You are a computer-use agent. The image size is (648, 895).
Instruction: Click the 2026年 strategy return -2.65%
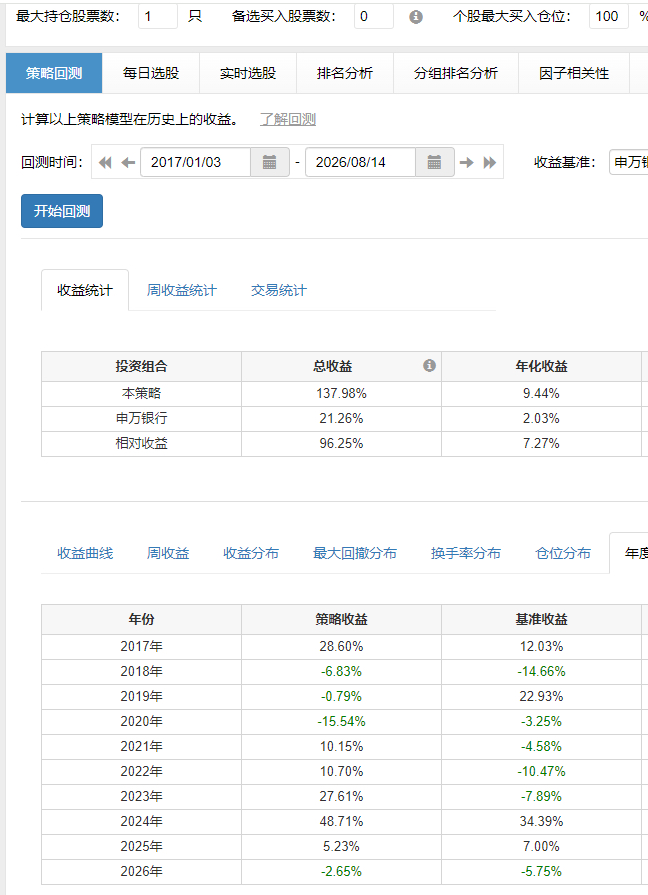(x=341, y=872)
